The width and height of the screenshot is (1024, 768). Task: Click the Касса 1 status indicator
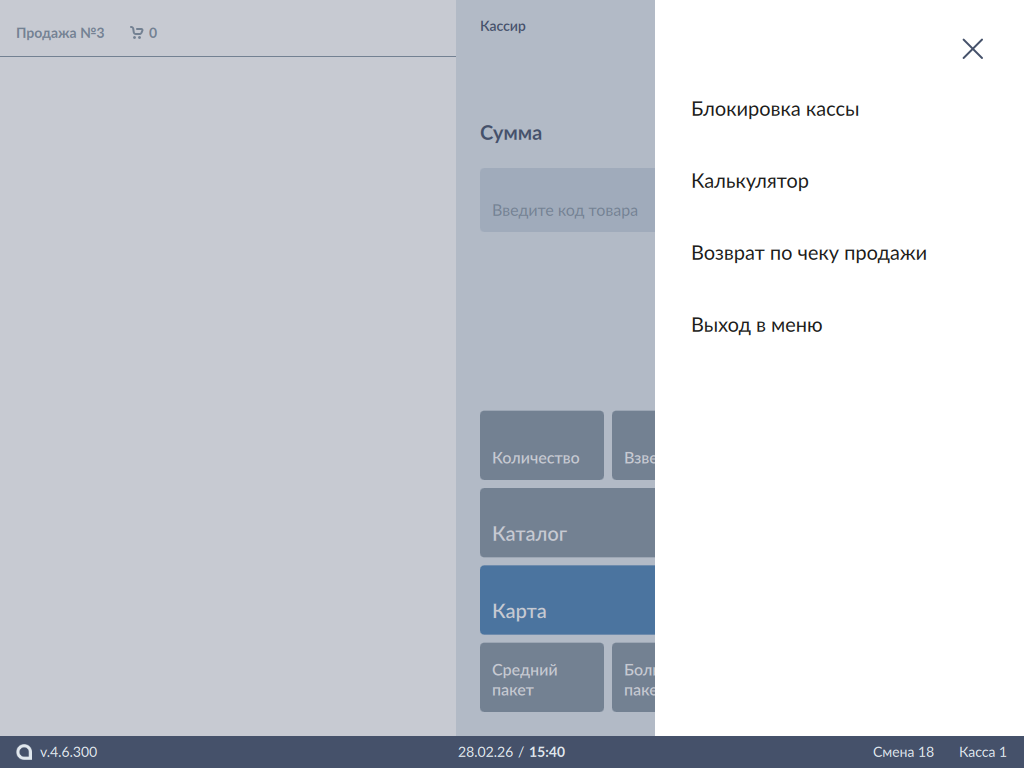coord(982,752)
